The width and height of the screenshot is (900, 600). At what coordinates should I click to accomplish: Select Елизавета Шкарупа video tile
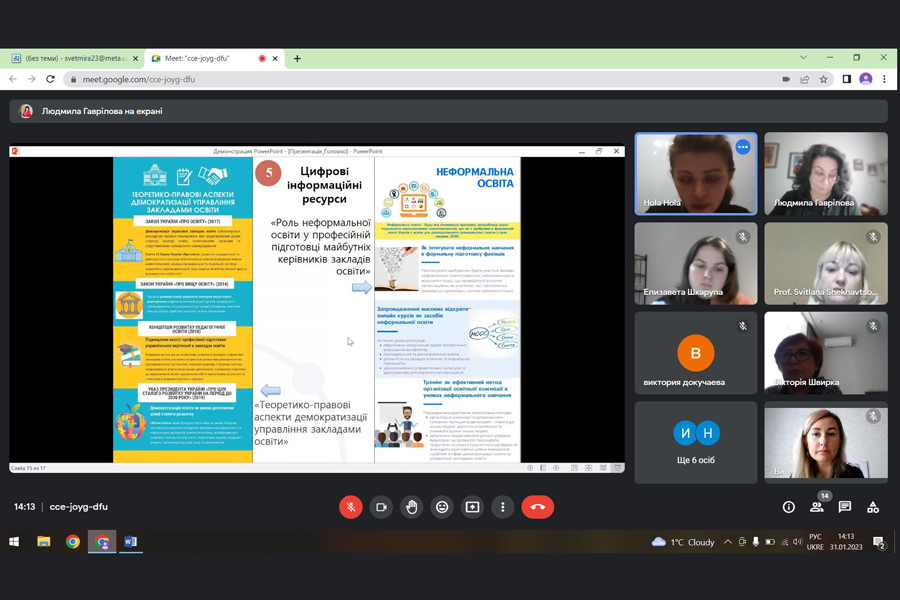tap(696, 264)
